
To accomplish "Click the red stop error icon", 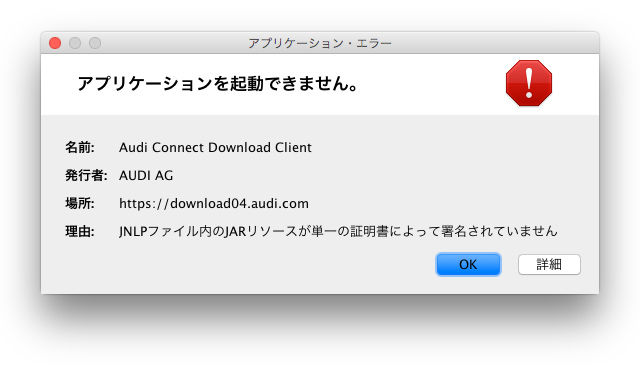I will pos(529,83).
